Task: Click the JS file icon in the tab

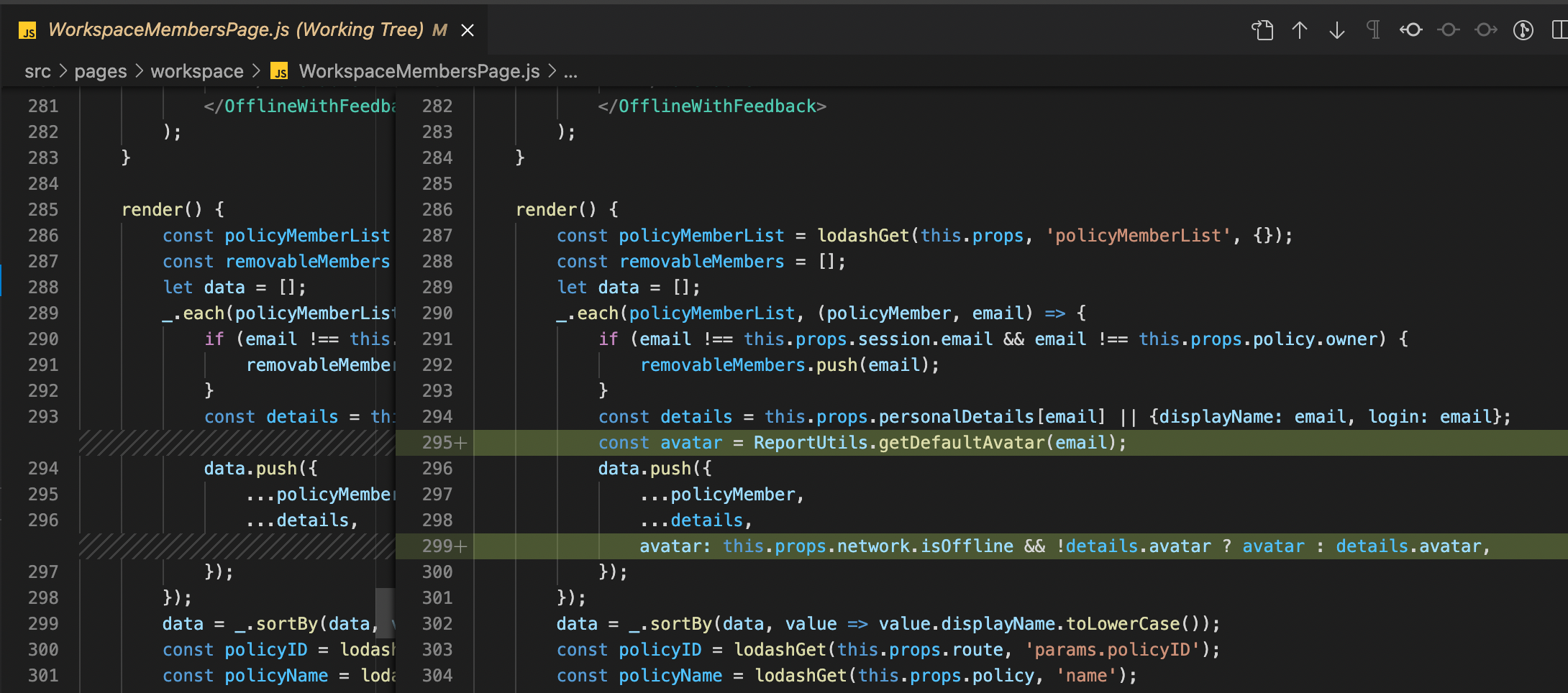Action: (27, 31)
